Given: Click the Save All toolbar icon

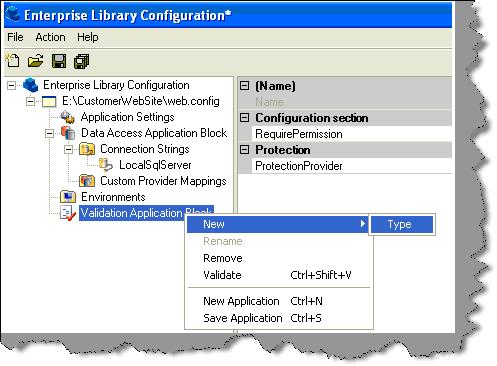Looking at the screenshot, I should [82, 61].
